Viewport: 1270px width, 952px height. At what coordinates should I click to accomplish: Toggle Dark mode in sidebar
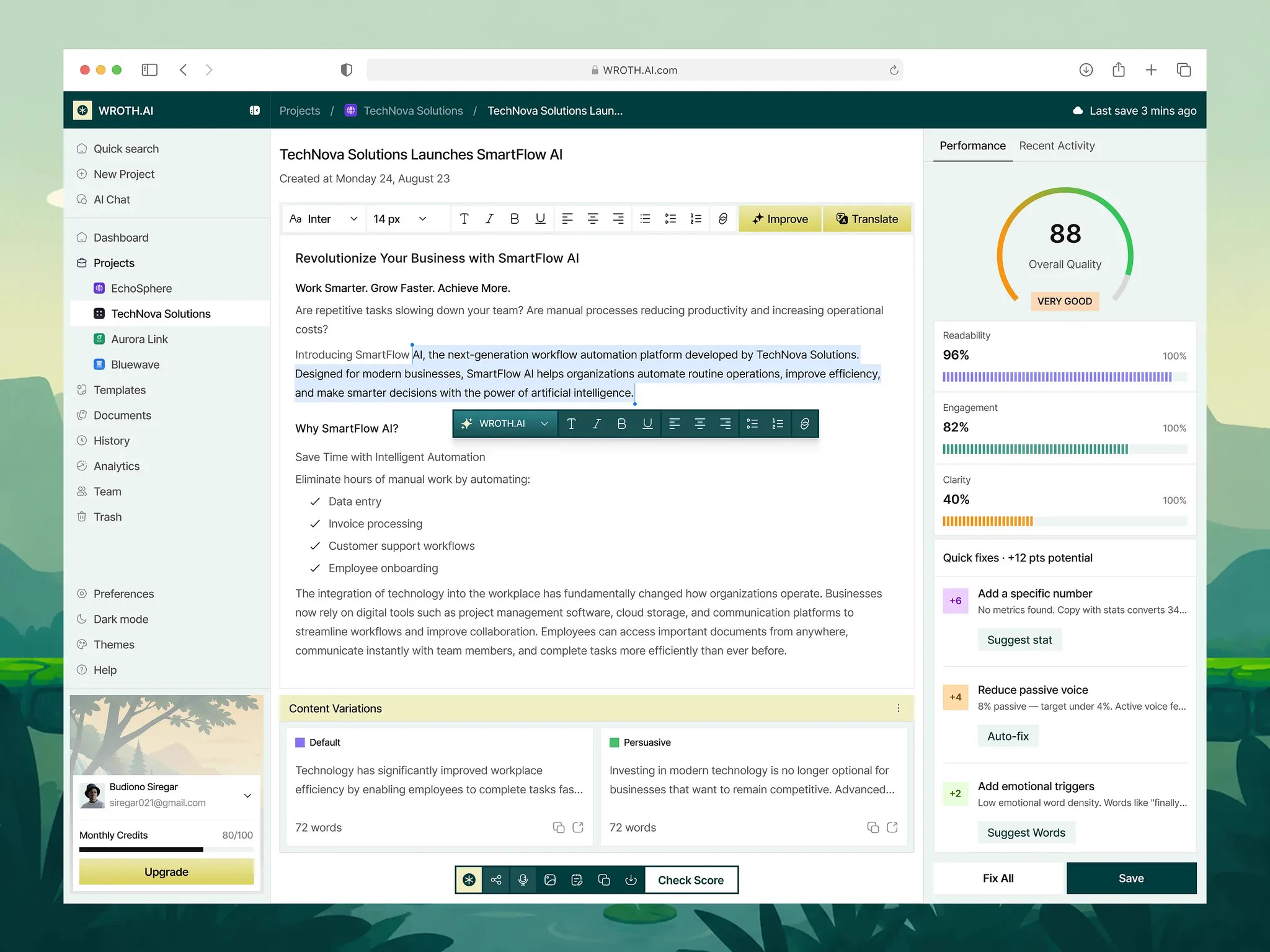click(x=121, y=619)
